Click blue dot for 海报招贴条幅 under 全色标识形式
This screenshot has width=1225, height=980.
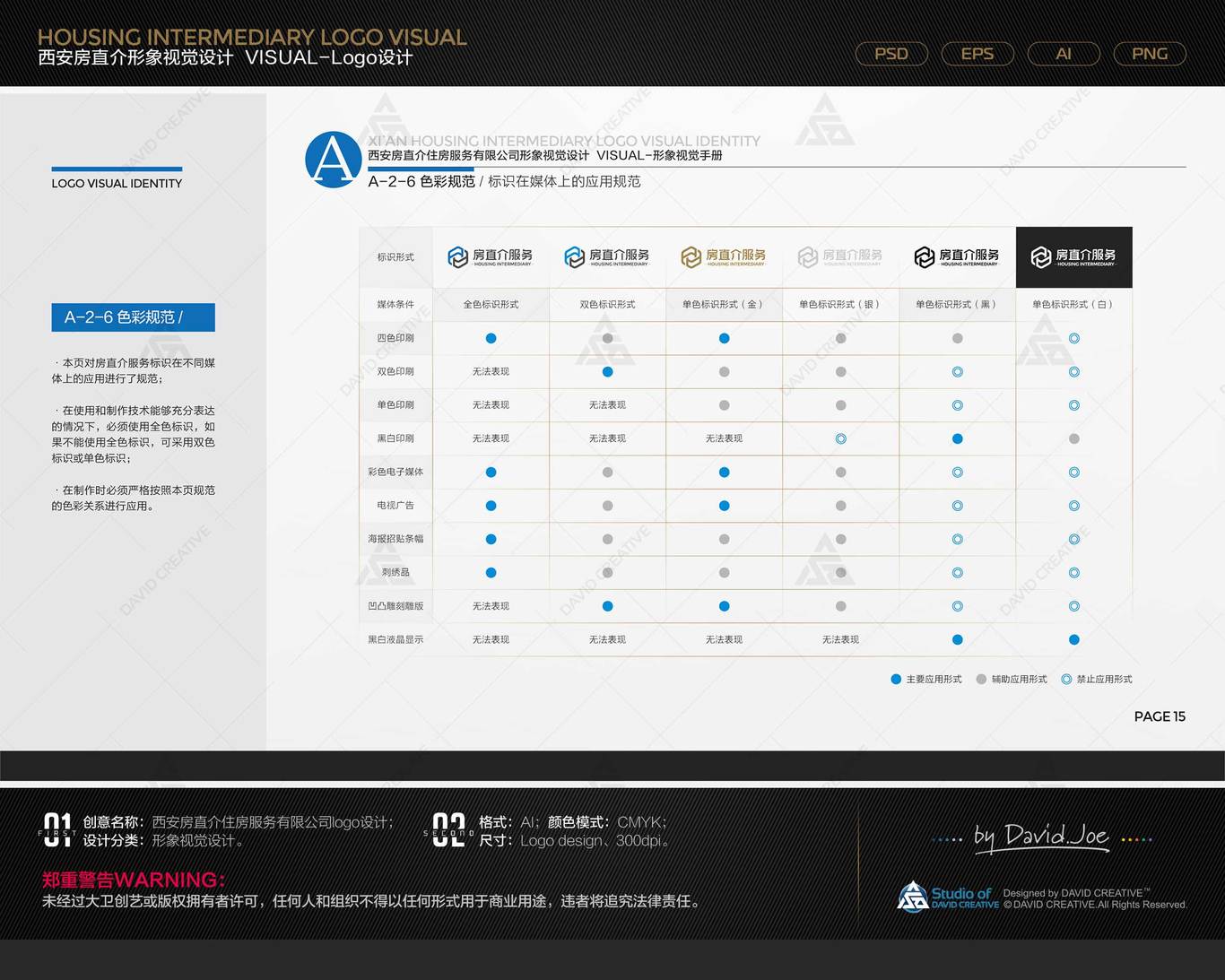coord(491,539)
